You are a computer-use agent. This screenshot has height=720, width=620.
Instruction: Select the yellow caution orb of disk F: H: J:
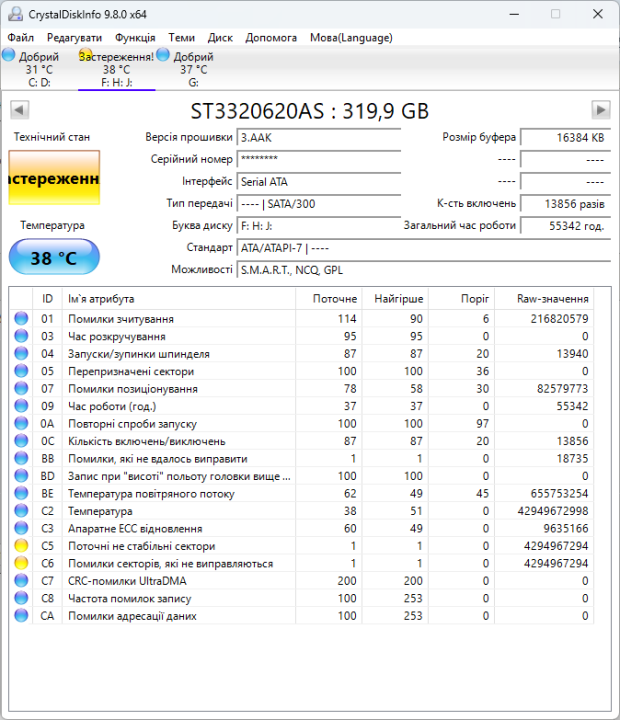85,55
